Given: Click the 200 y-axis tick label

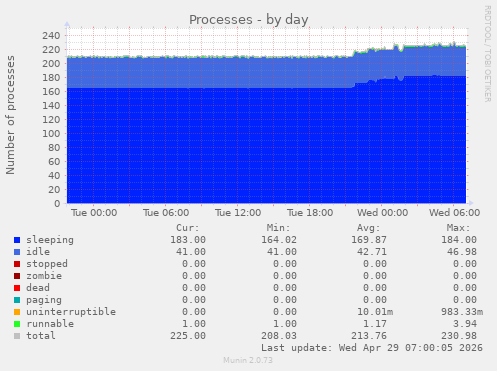Looking at the screenshot, I should click(x=51, y=63).
